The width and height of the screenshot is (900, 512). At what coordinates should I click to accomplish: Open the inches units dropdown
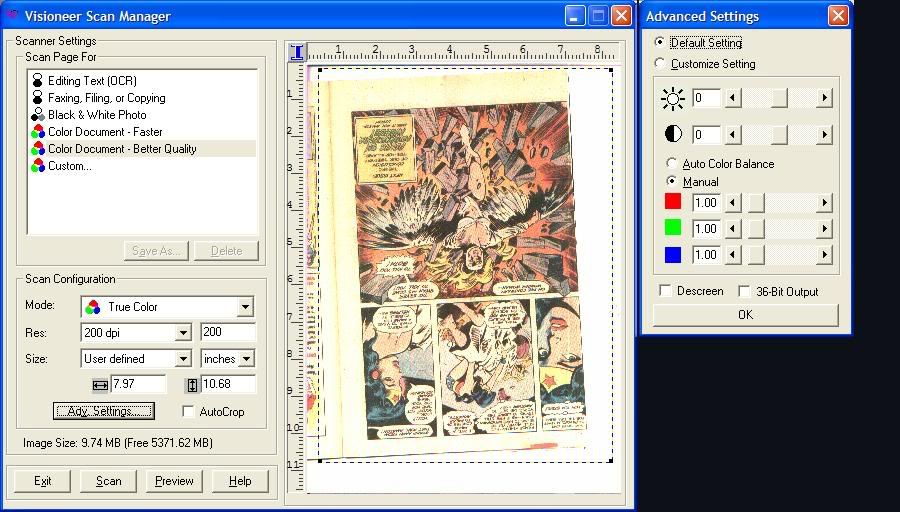click(x=246, y=359)
